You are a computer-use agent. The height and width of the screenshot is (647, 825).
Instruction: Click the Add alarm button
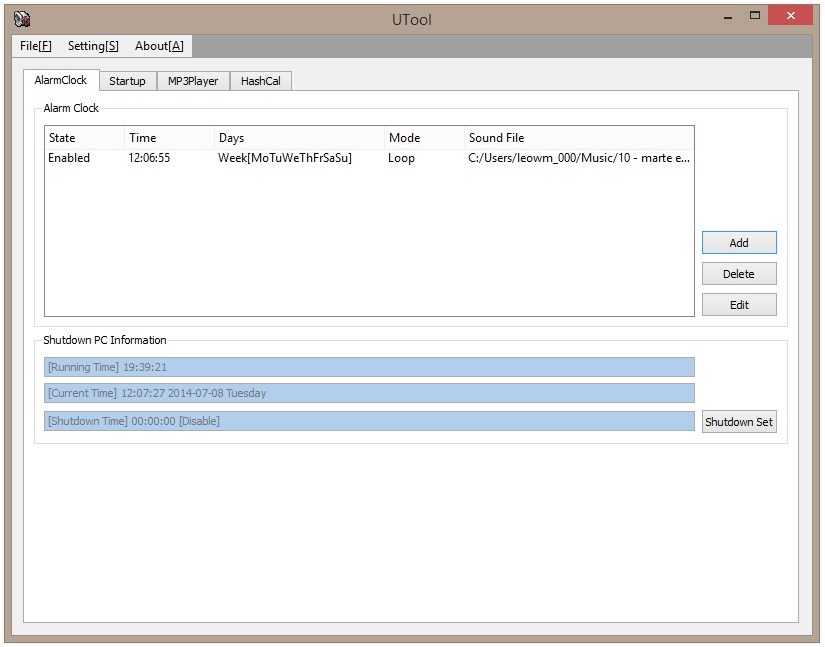click(x=739, y=242)
